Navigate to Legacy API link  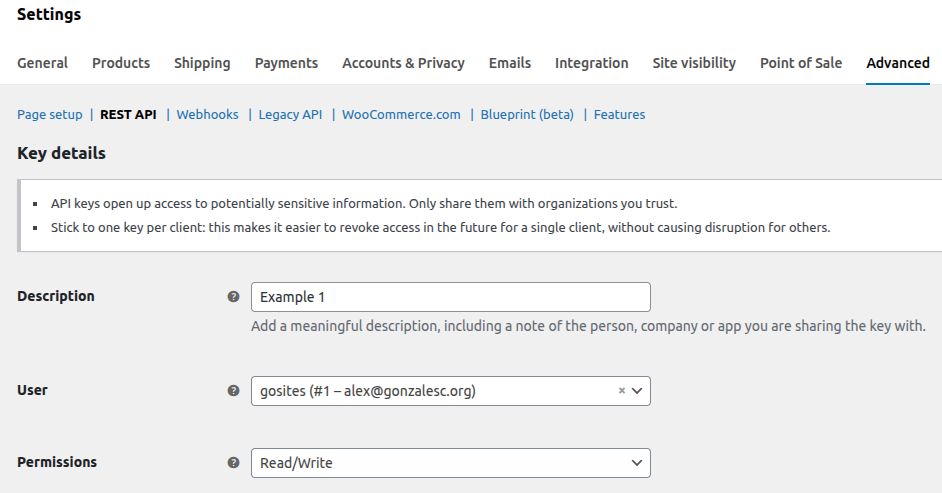pyautogui.click(x=290, y=115)
